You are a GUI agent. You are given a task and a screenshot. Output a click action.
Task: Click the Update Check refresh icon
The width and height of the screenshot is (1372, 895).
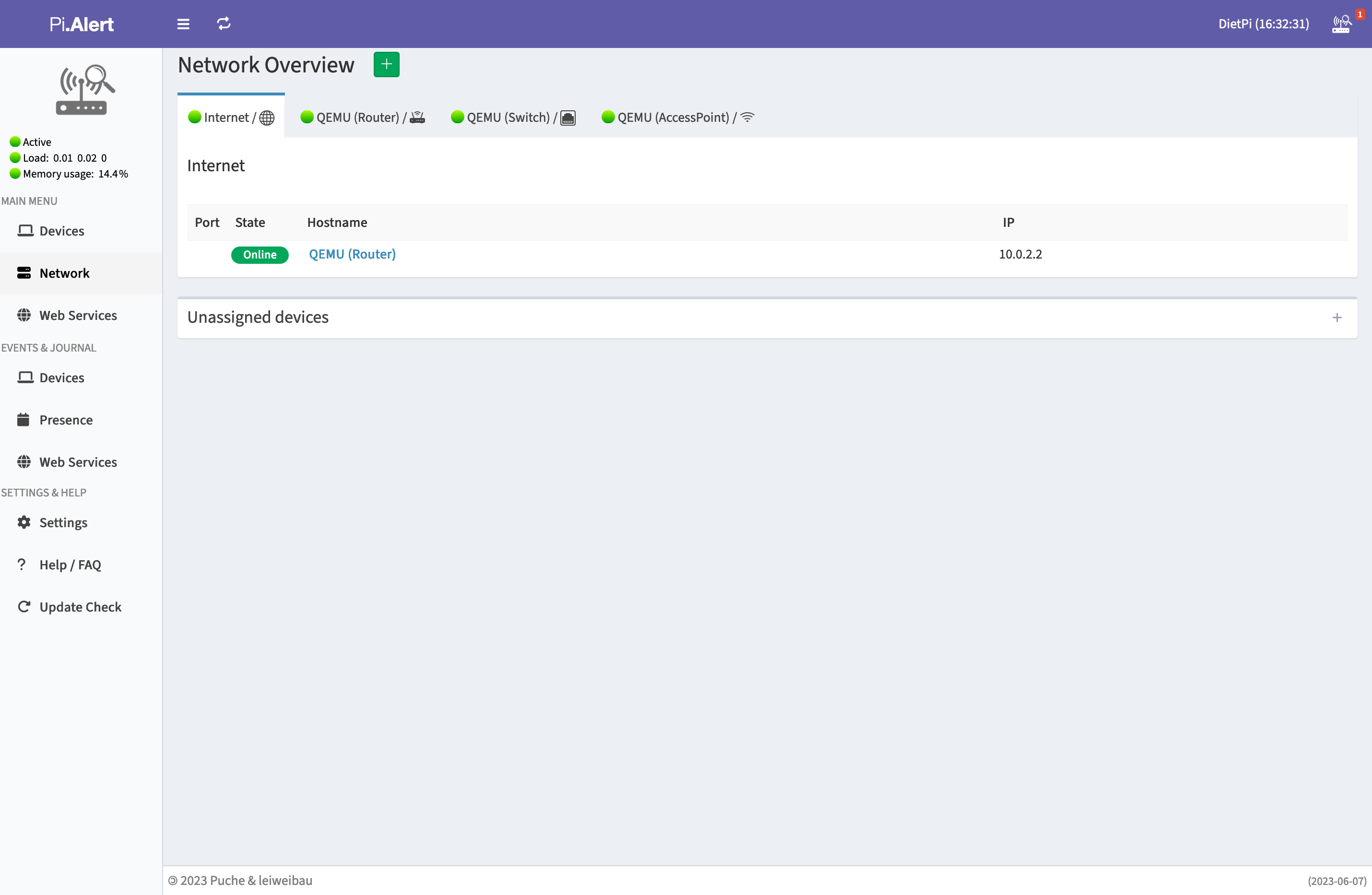point(24,606)
